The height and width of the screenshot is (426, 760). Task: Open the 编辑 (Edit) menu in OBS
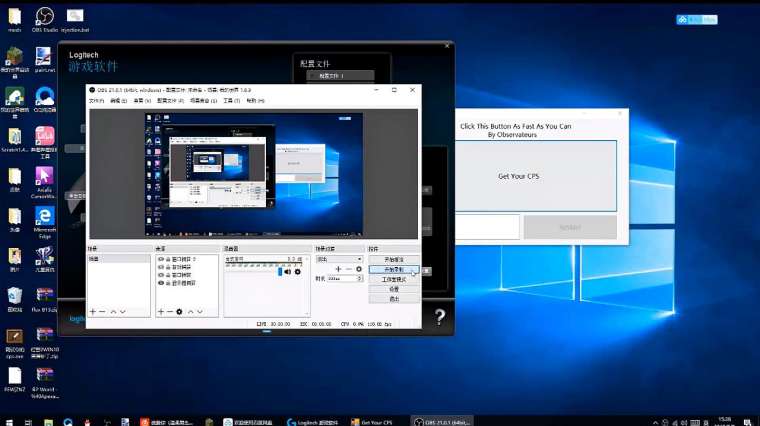(118, 101)
